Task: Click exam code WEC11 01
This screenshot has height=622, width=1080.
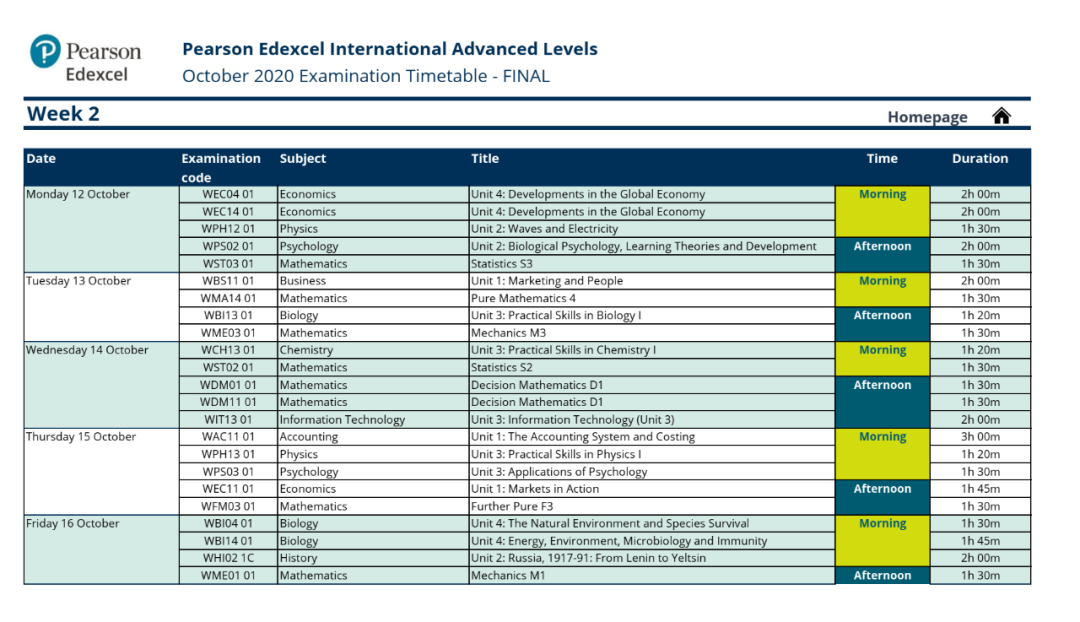Action: tap(228, 489)
